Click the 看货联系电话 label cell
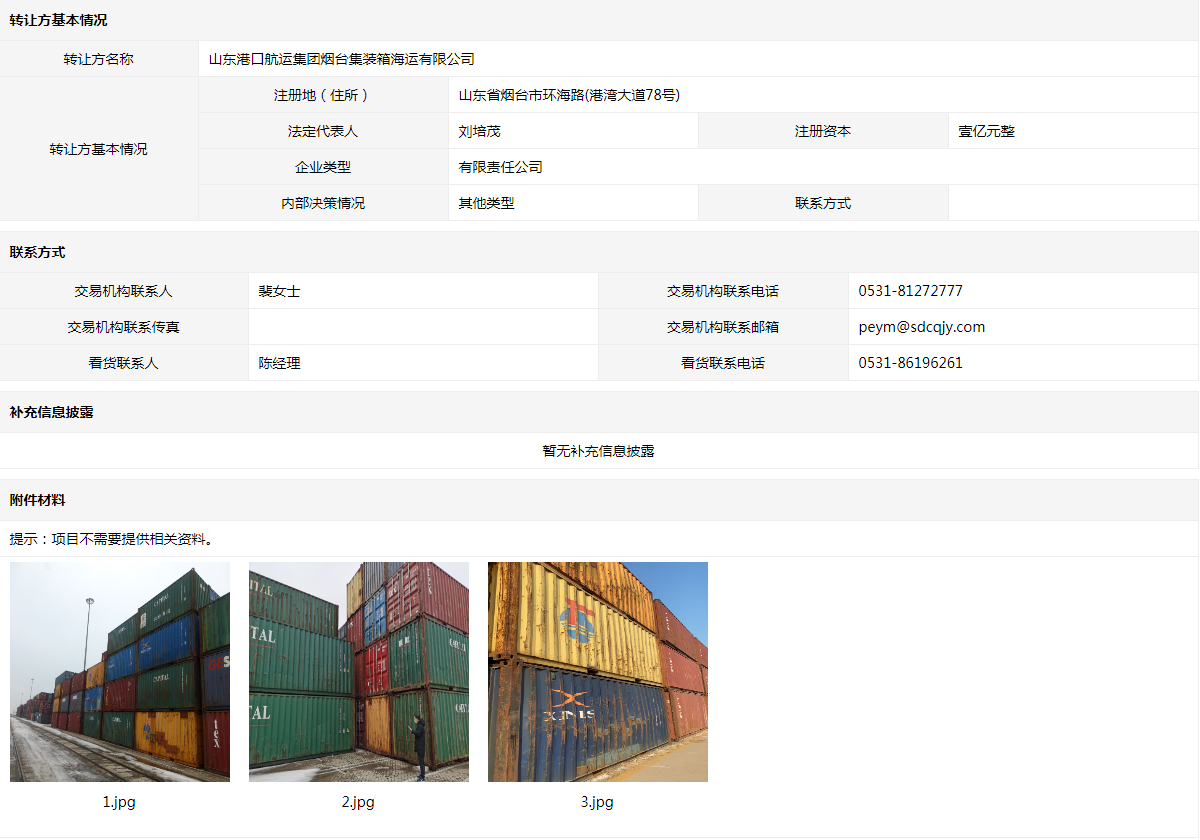Screen dimensions: 1200x840 [723, 363]
